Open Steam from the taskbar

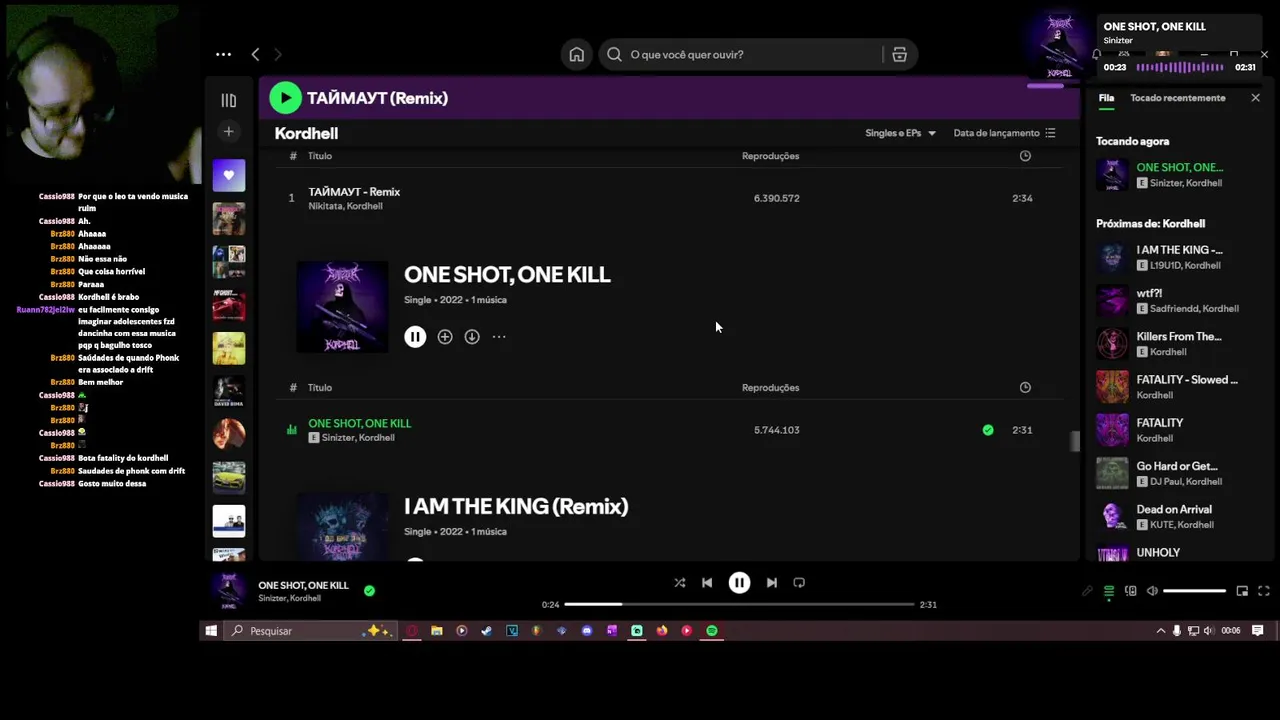pos(487,631)
